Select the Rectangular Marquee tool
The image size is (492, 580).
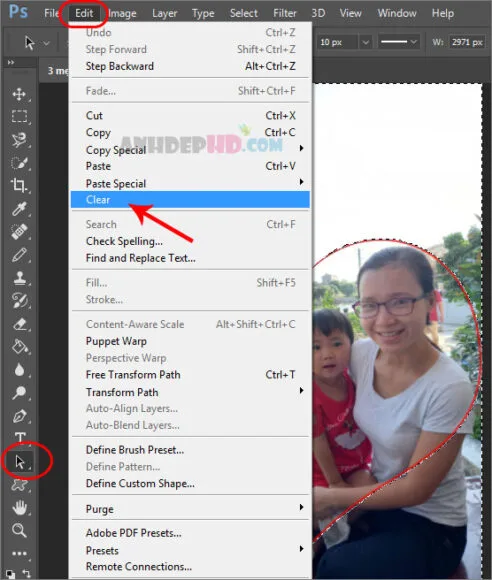(x=19, y=116)
